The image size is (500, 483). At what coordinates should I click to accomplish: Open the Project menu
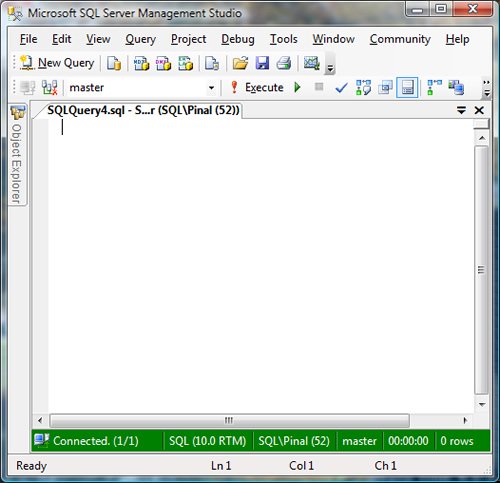point(188,39)
